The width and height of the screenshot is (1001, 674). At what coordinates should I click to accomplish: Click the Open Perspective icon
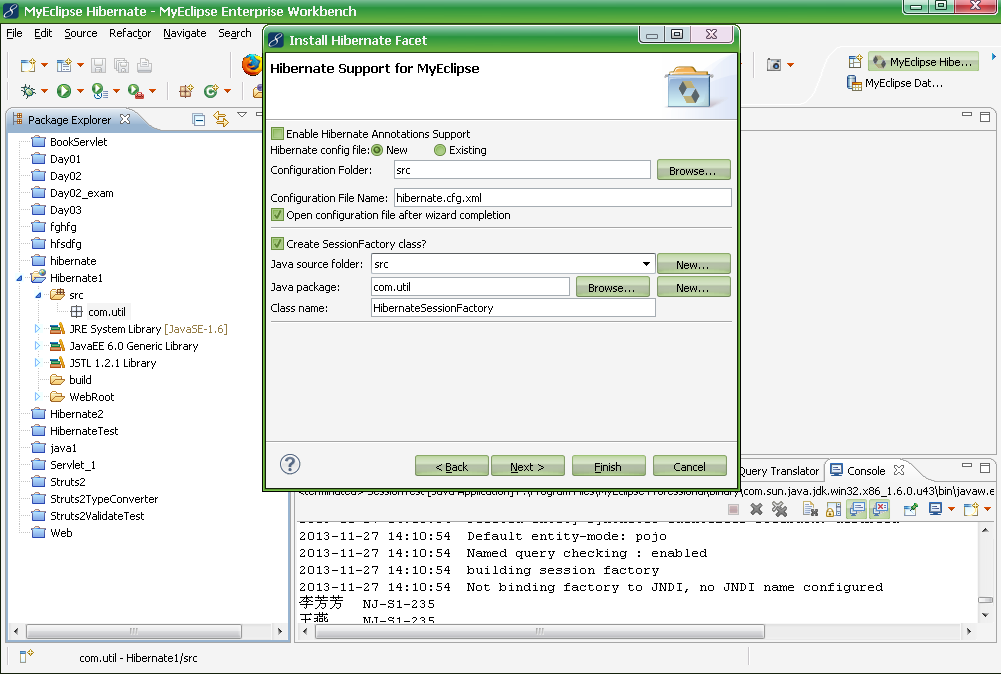(x=855, y=62)
